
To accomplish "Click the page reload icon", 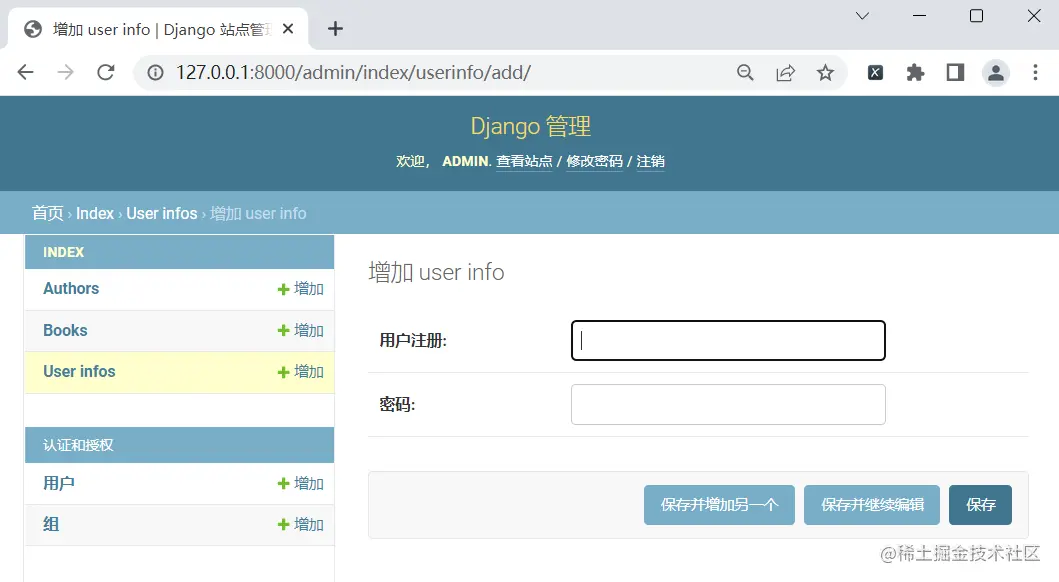I will click(x=106, y=72).
